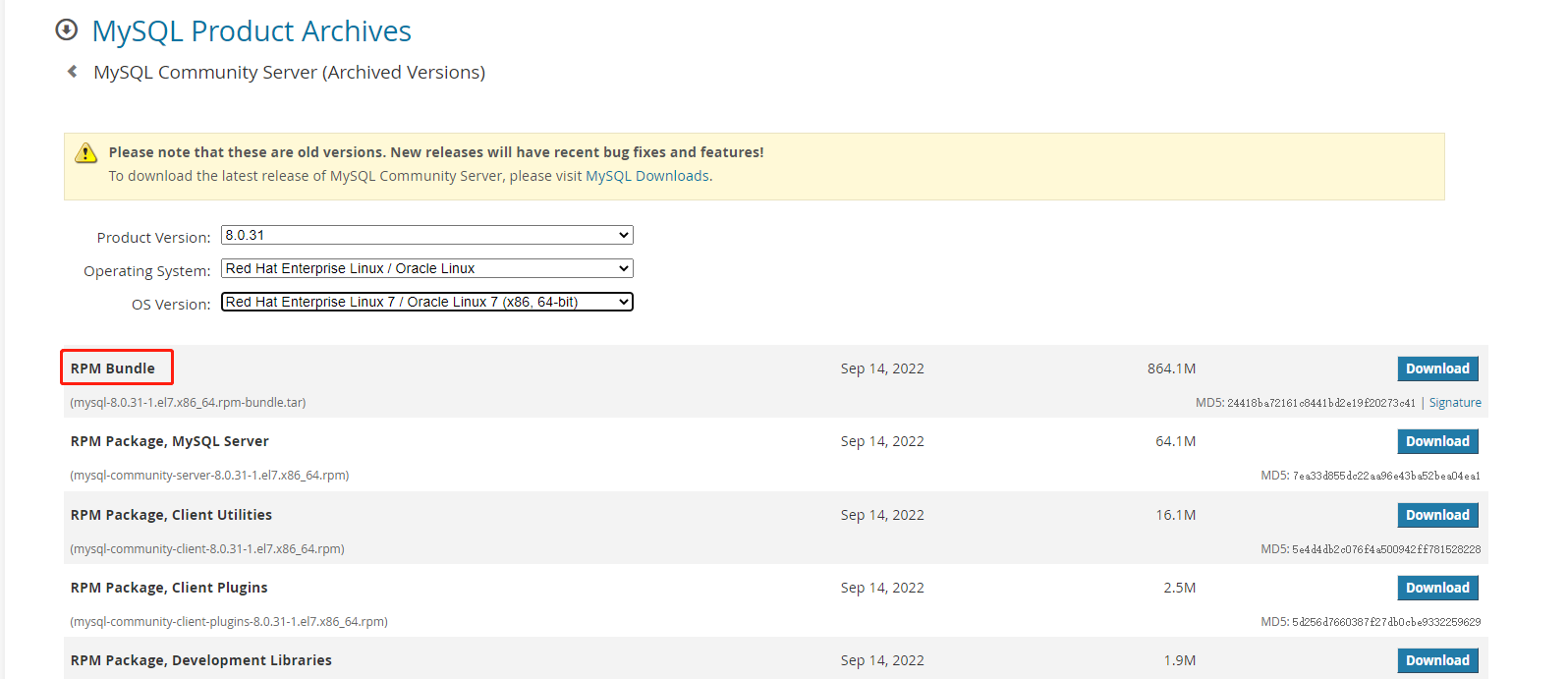Click the mysql-community-server rpm filename
This screenshot has height=679, width=1568.
point(209,476)
